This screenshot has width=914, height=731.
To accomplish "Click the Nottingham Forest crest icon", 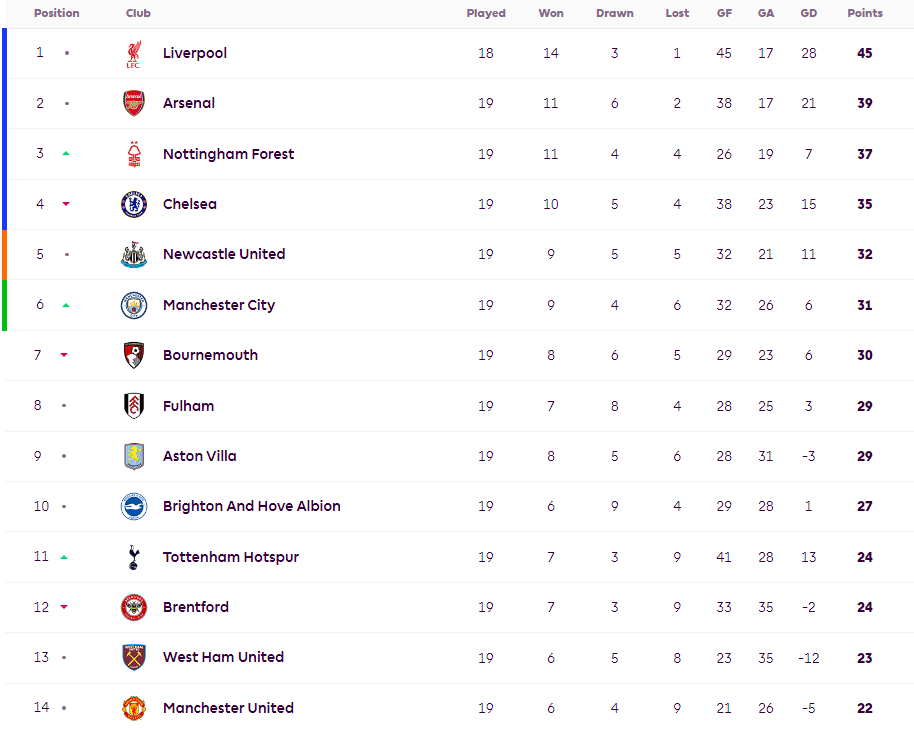I will [134, 154].
